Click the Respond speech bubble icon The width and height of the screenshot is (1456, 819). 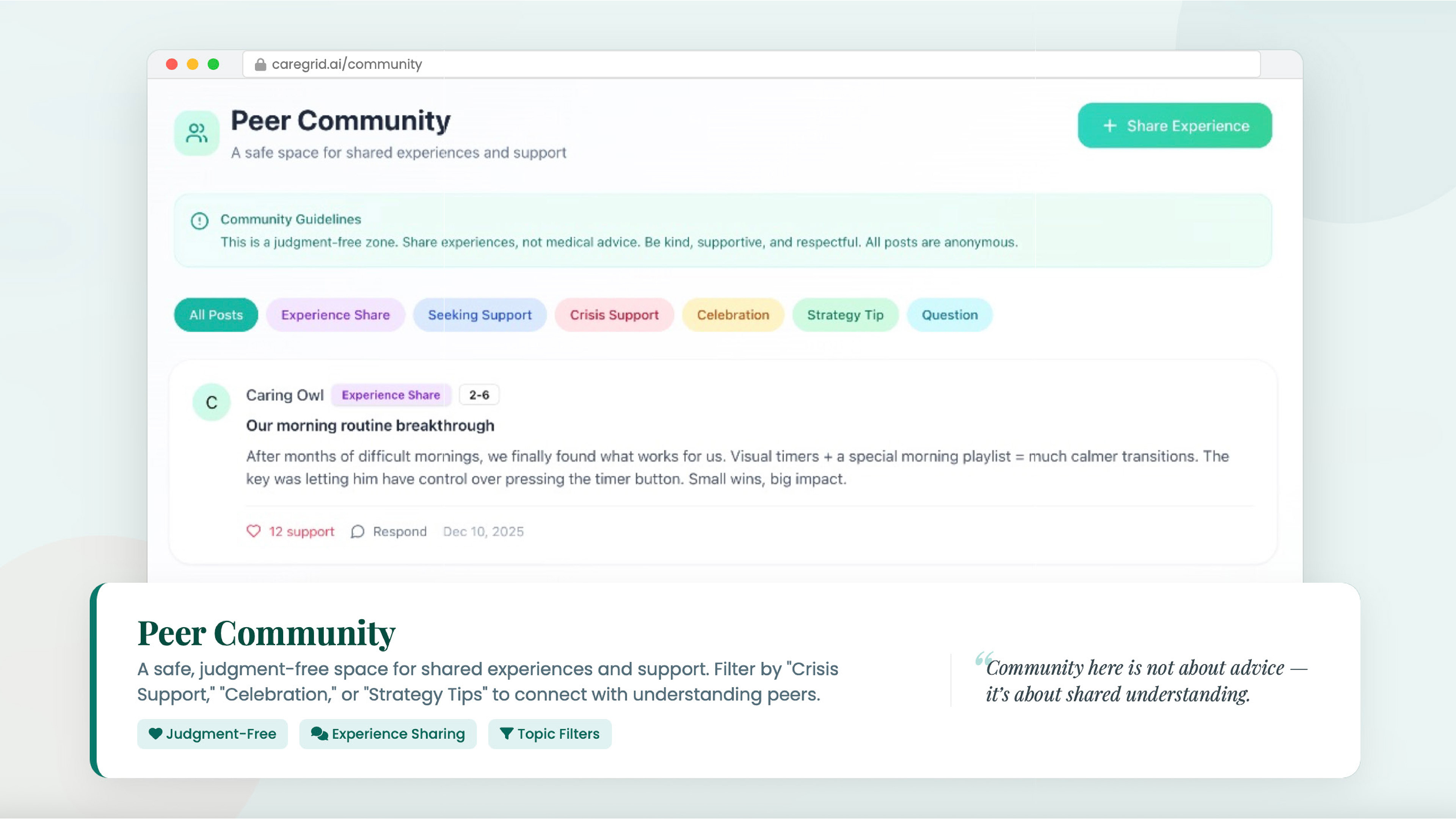[357, 532]
